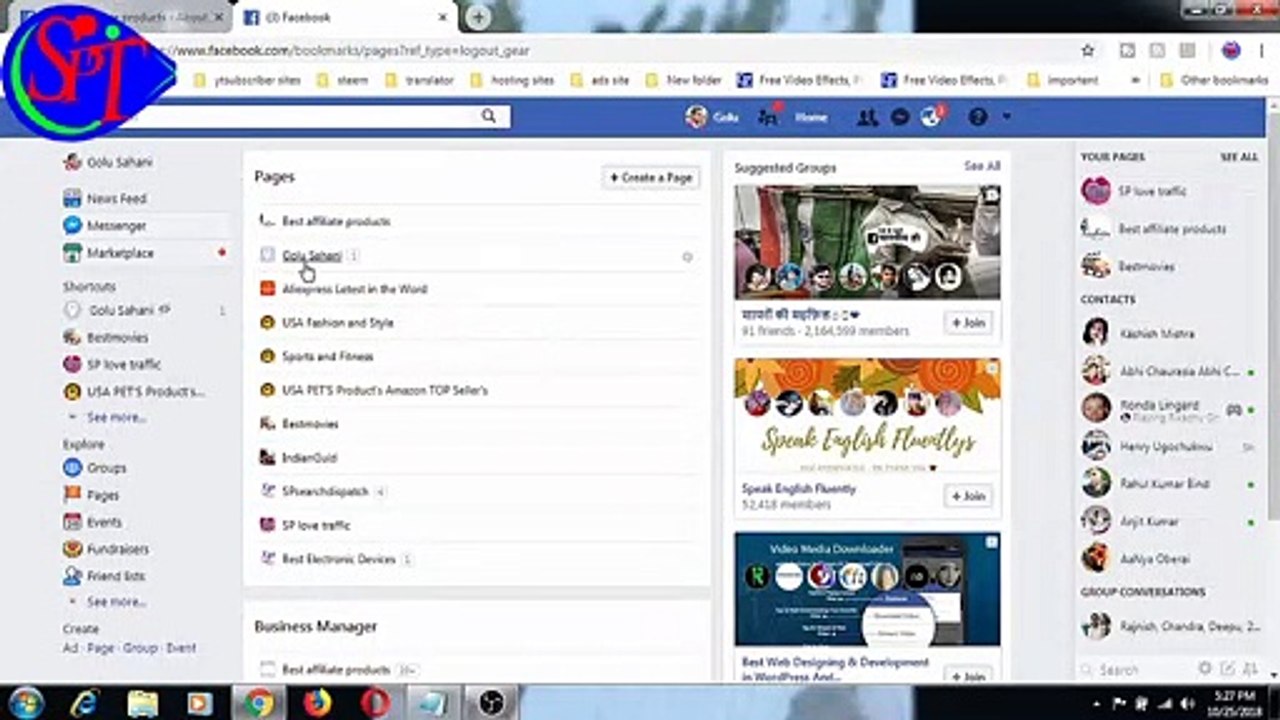Open Friend lists under Explore
Screen dimensions: 1280x720
click(x=115, y=576)
